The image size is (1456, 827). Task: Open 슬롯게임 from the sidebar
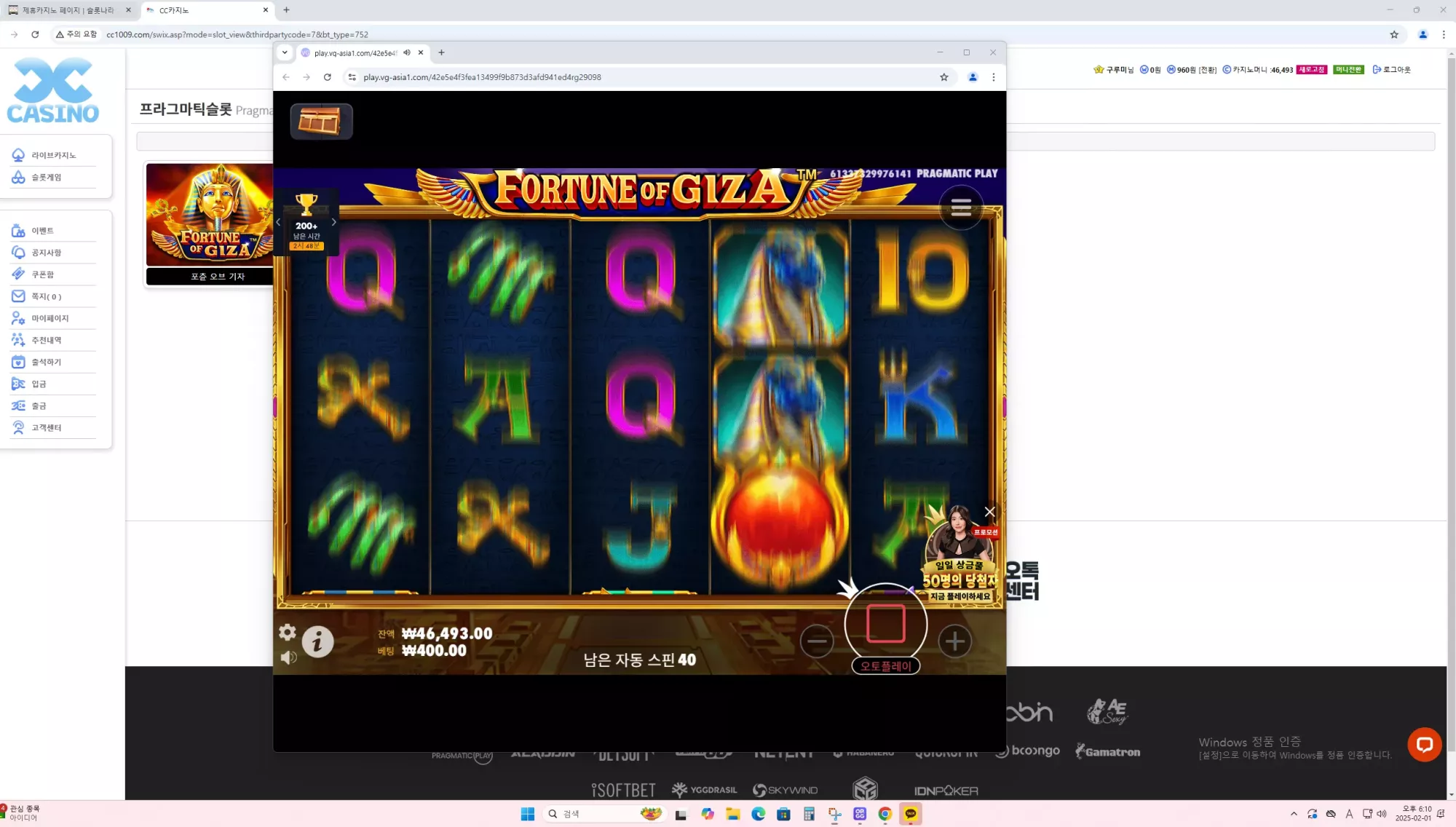point(53,177)
